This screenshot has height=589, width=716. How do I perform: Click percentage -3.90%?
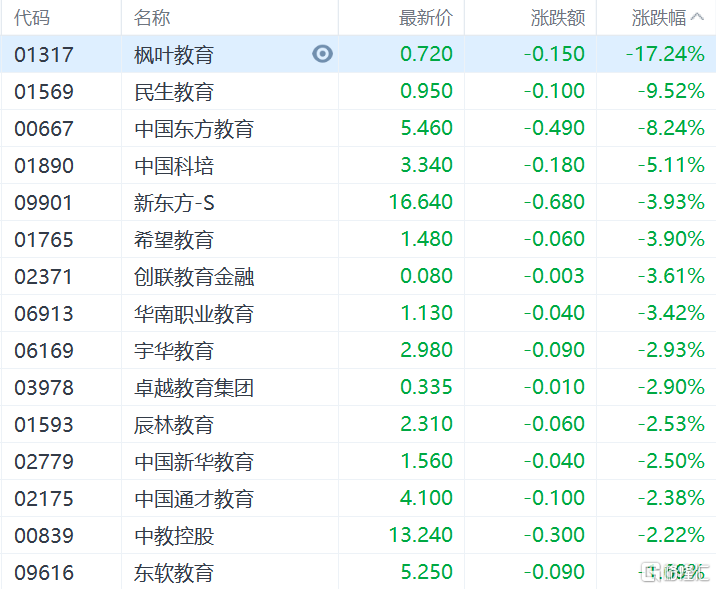click(x=671, y=239)
